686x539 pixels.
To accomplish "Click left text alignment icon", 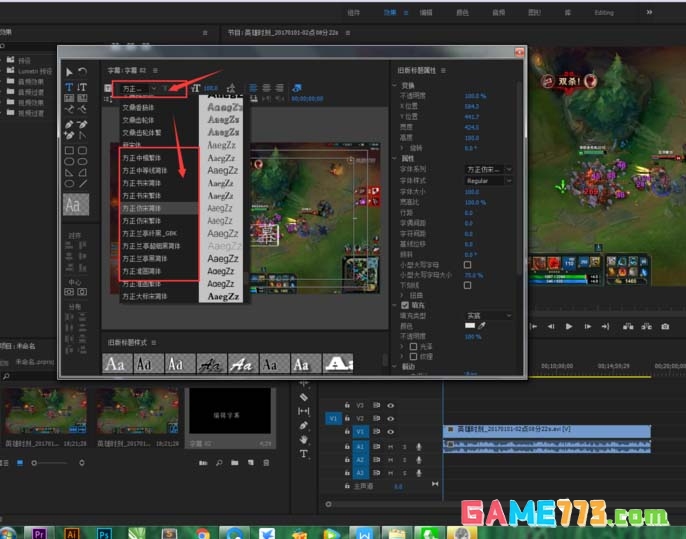I will pyautogui.click(x=253, y=88).
